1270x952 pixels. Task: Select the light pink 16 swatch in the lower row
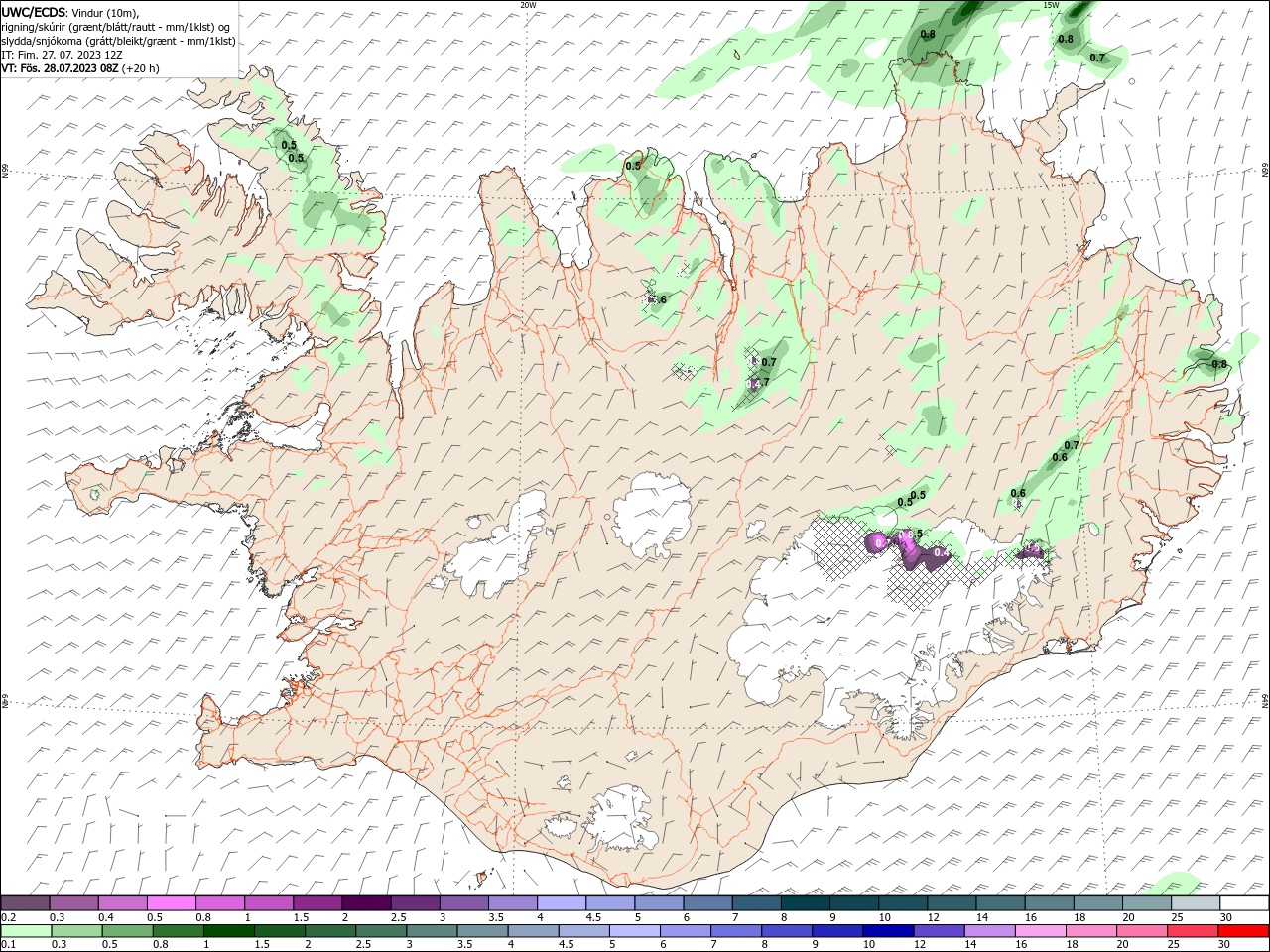[1040, 931]
